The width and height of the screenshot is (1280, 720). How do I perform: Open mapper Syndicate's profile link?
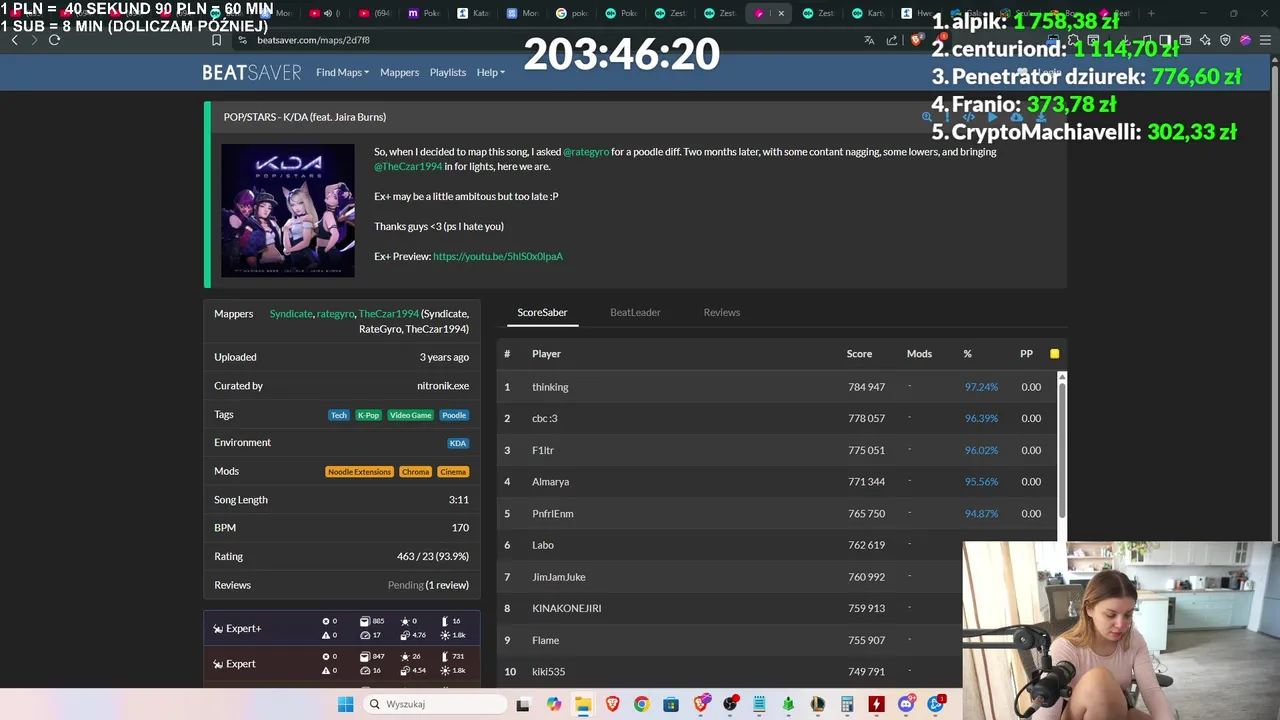point(291,314)
